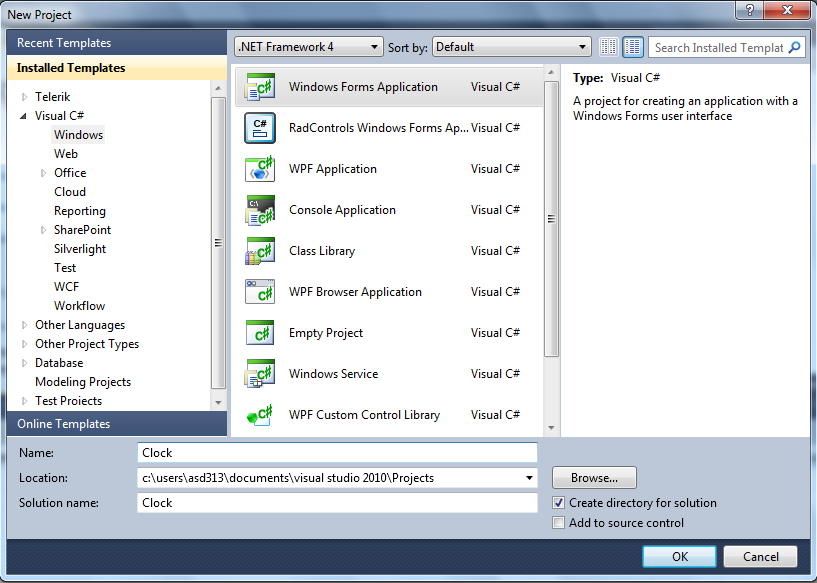Open the Recent Templates section
This screenshot has height=583, width=817.
[117, 43]
